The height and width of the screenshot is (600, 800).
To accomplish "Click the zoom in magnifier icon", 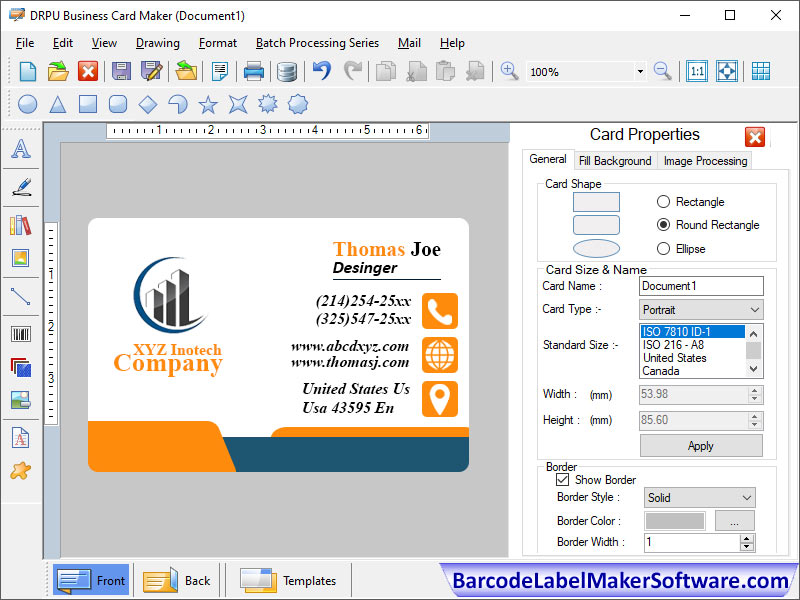I will 509,71.
